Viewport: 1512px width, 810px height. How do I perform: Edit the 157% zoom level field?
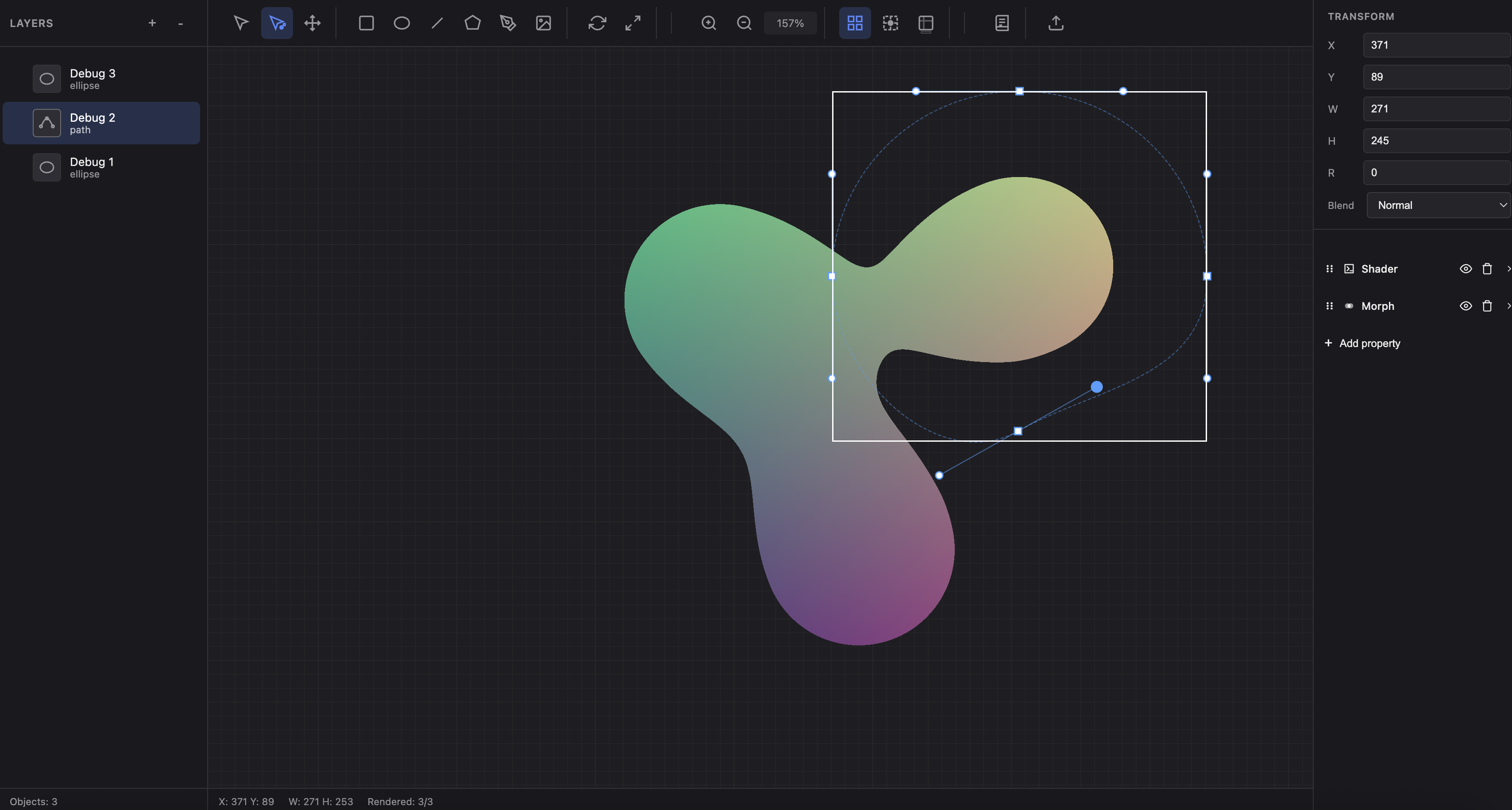point(790,23)
